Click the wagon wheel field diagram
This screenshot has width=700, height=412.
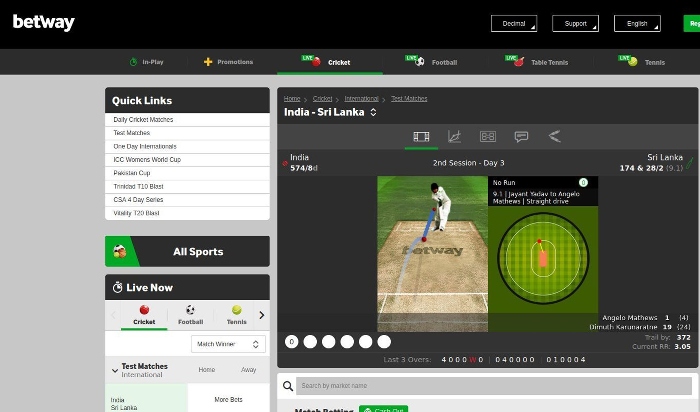(543, 258)
